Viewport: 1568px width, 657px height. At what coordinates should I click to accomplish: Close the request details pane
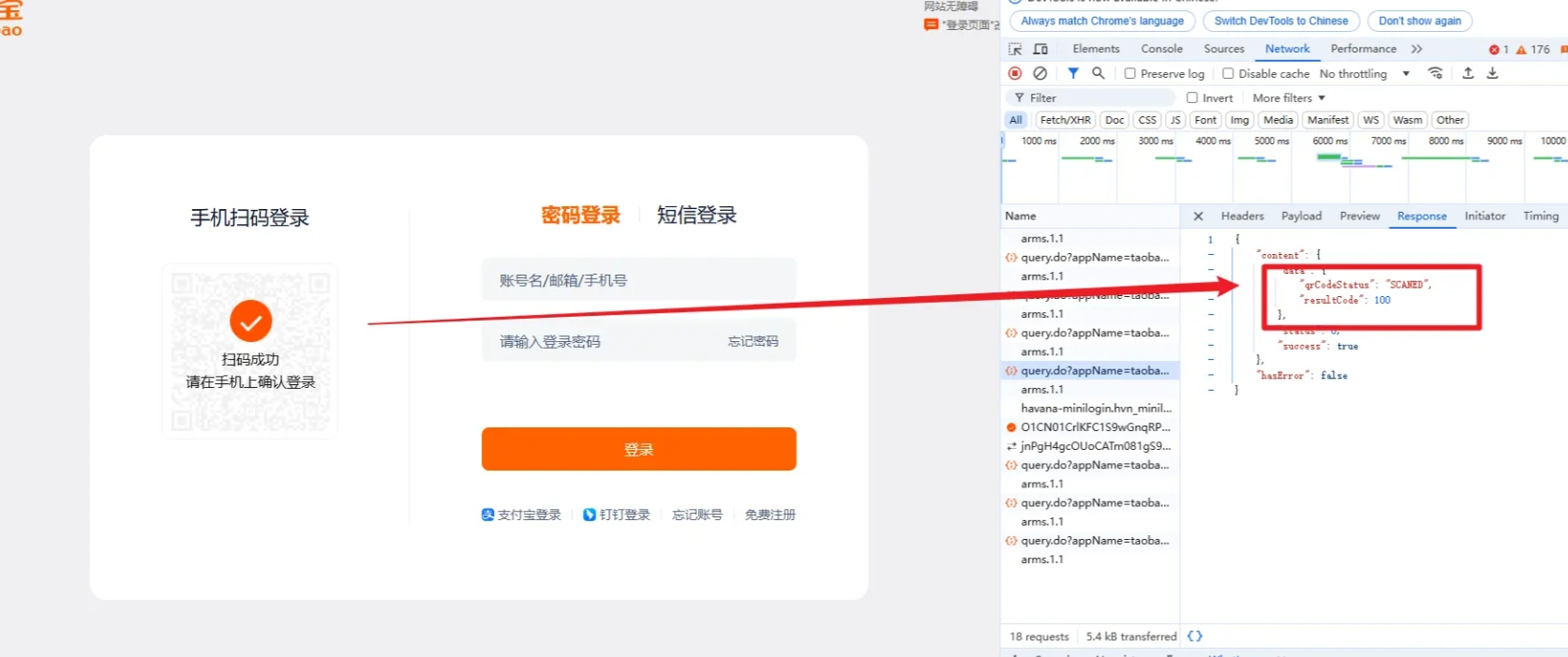click(x=1198, y=217)
